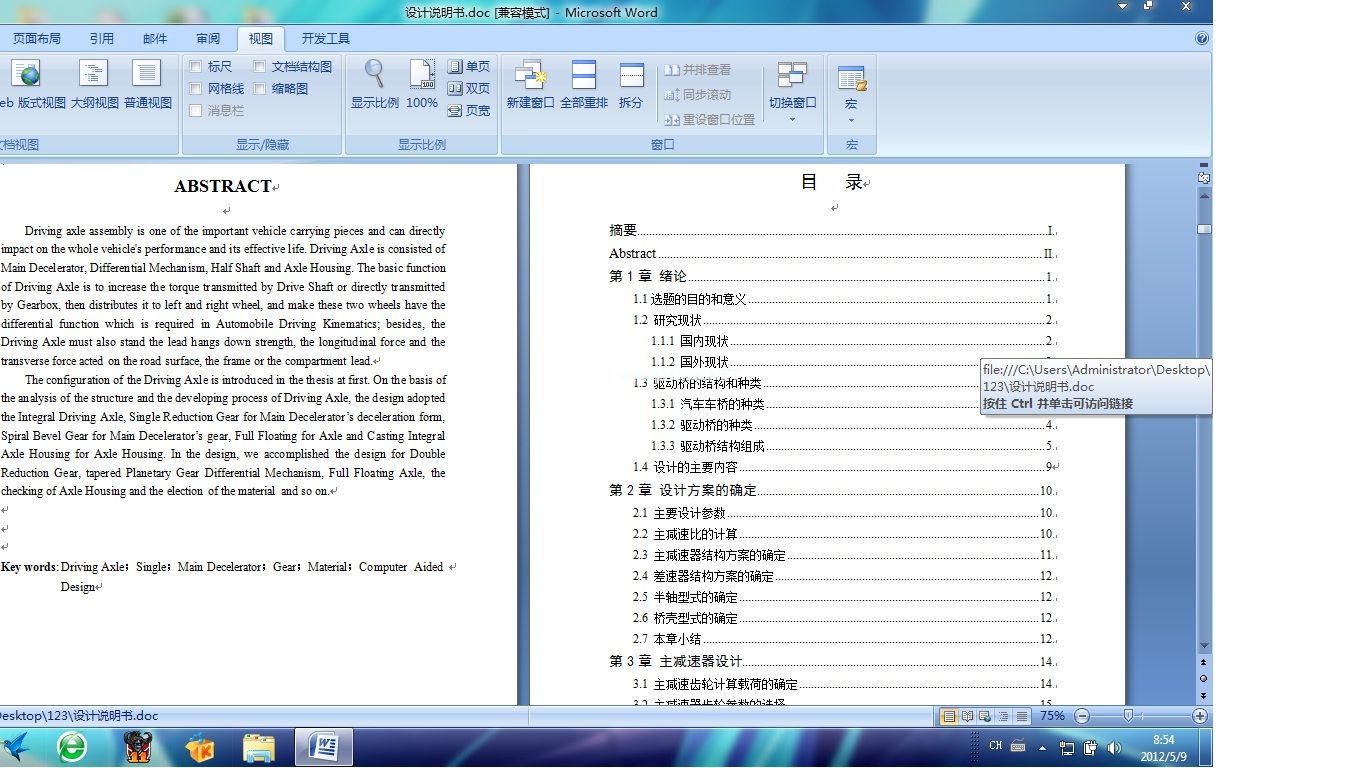Click 1.1 选题的目的和意义 contents entry
The image size is (1366, 768).
[845, 299]
